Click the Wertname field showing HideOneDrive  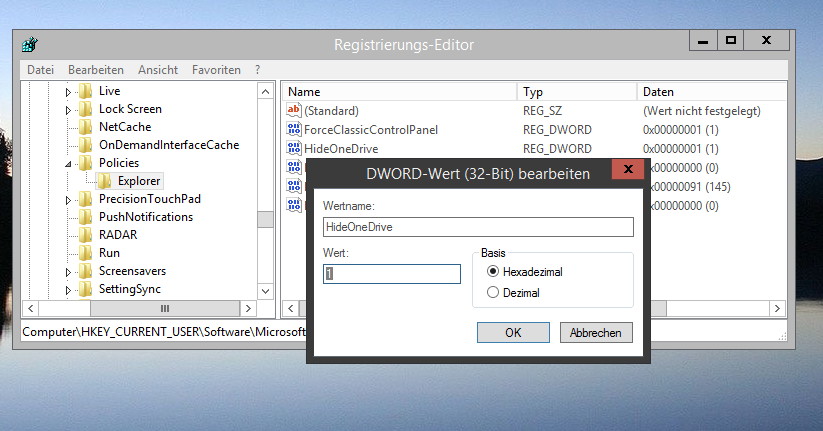[x=478, y=227]
